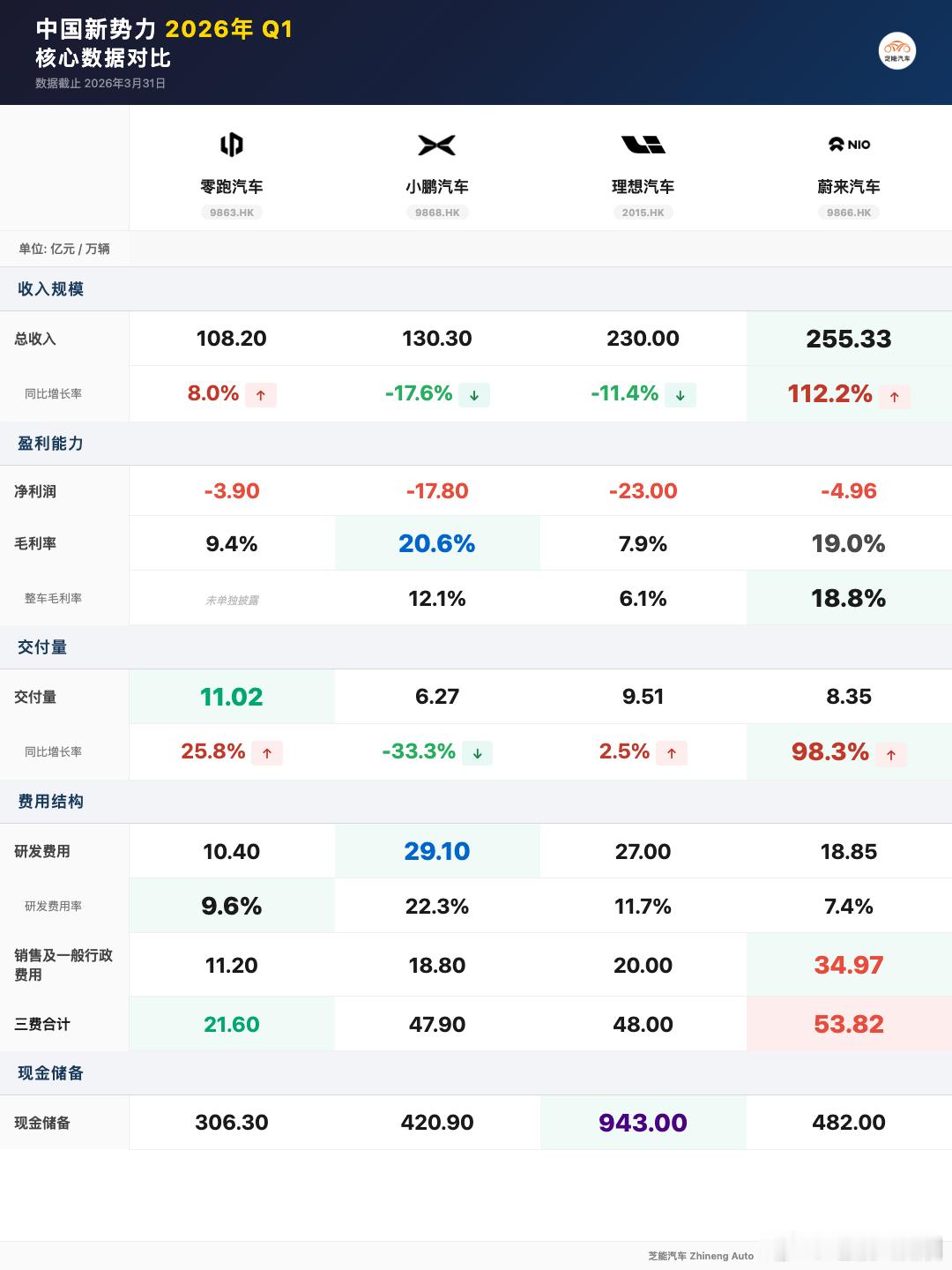Click XPeng deliveries value 6.27

[437, 697]
